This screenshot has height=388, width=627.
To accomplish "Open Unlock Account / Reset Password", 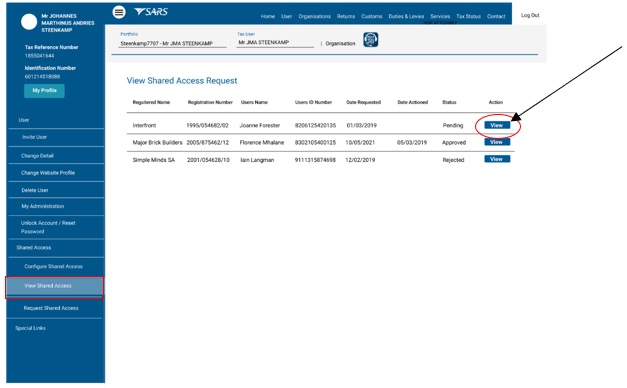I will tap(48, 227).
